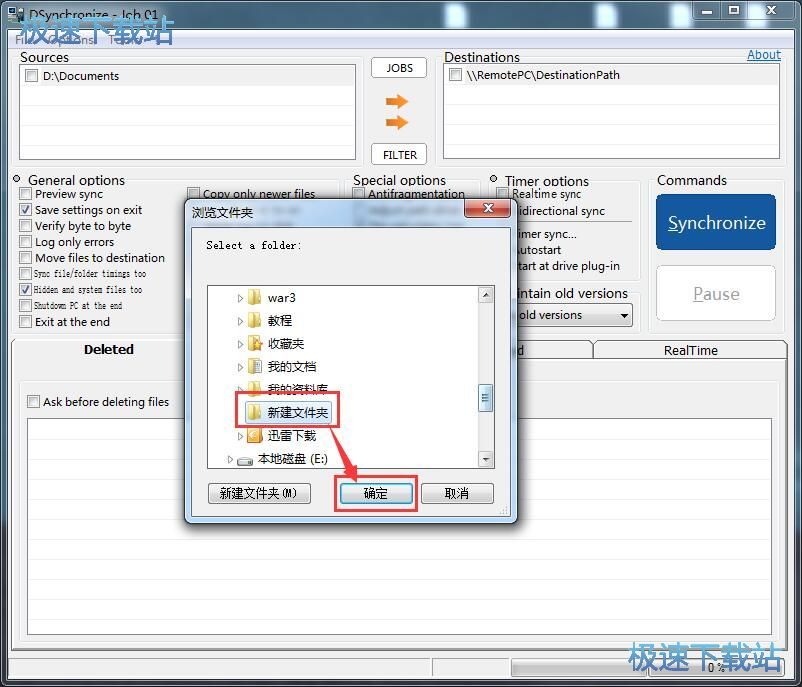Toggle Ask before deleting files
The height and width of the screenshot is (687, 802).
point(34,402)
